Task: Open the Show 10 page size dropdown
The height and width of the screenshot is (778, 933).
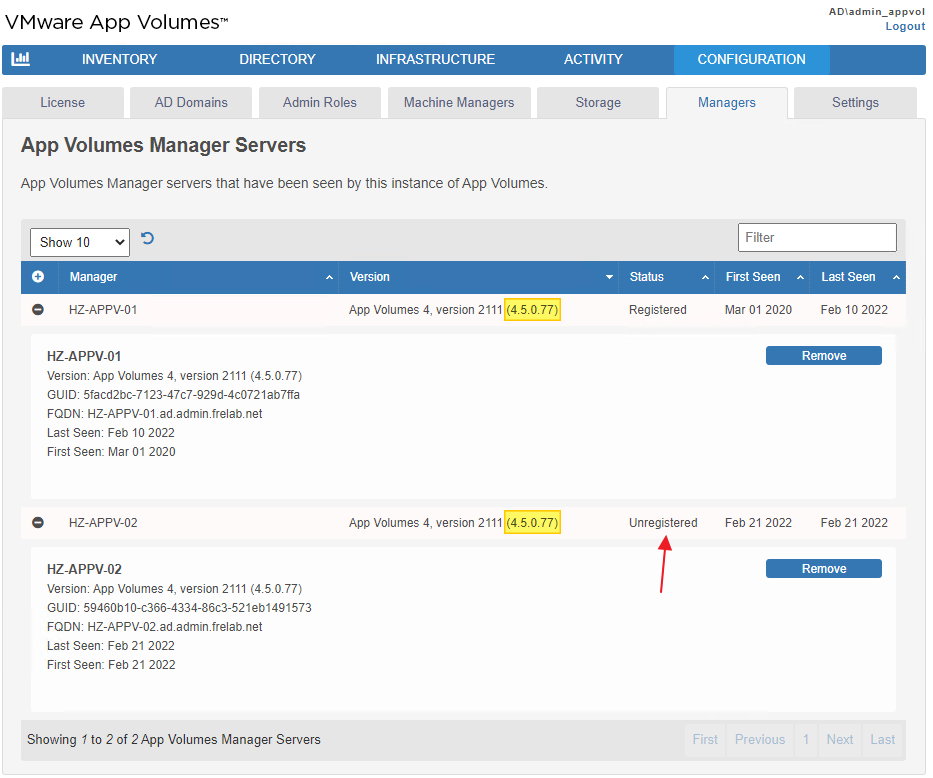Action: pyautogui.click(x=80, y=242)
